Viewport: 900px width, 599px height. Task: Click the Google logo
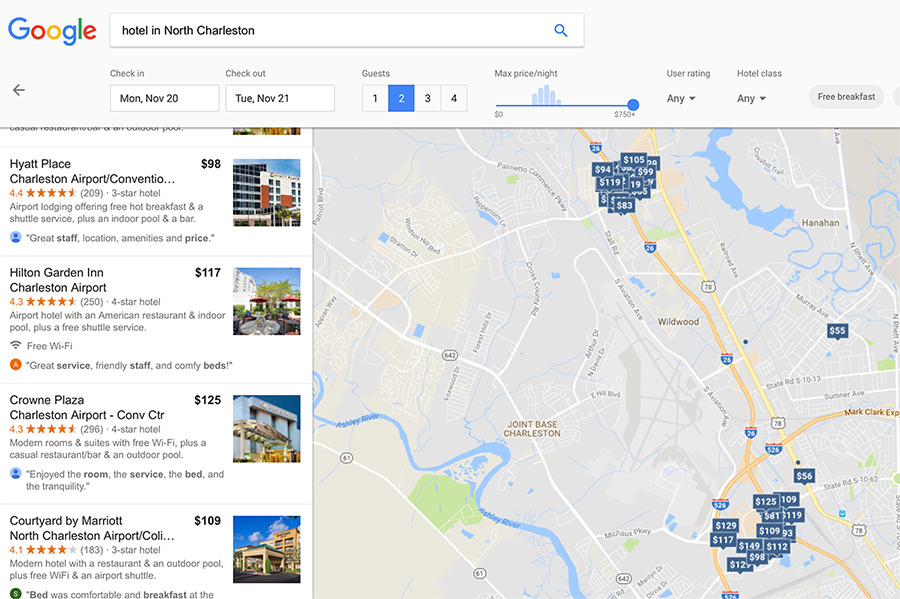(x=52, y=30)
